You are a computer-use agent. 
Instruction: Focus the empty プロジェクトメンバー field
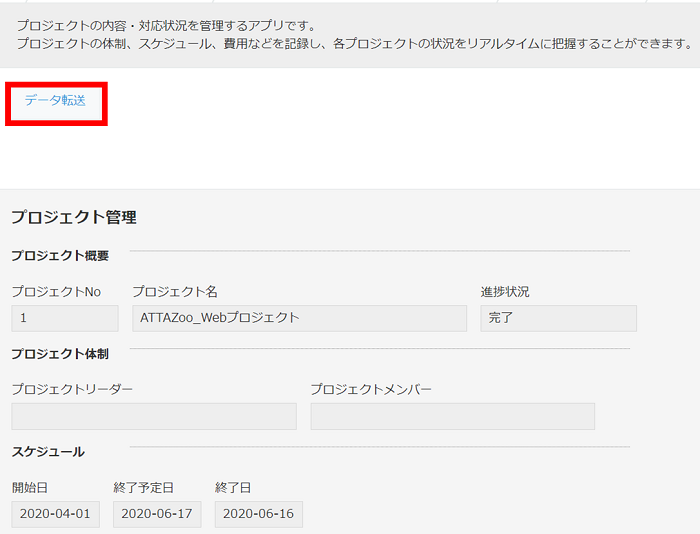tap(452, 416)
